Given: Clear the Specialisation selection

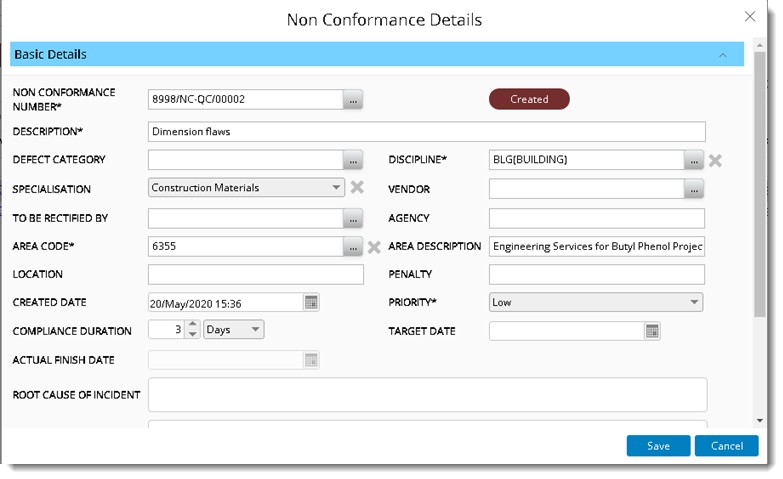Looking at the screenshot, I should point(357,187).
